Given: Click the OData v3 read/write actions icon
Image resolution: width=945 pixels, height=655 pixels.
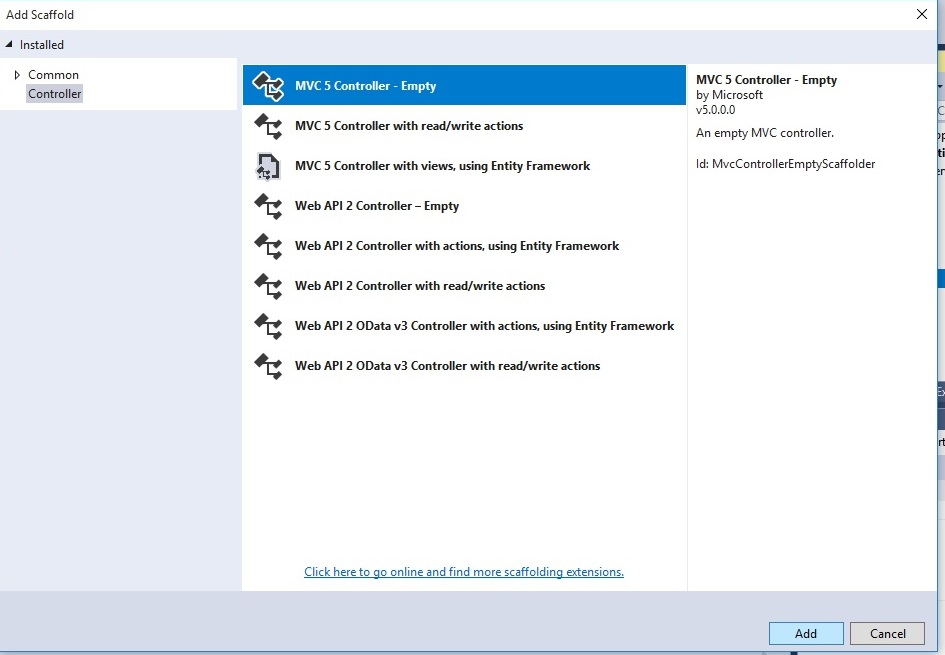Looking at the screenshot, I should [x=268, y=366].
